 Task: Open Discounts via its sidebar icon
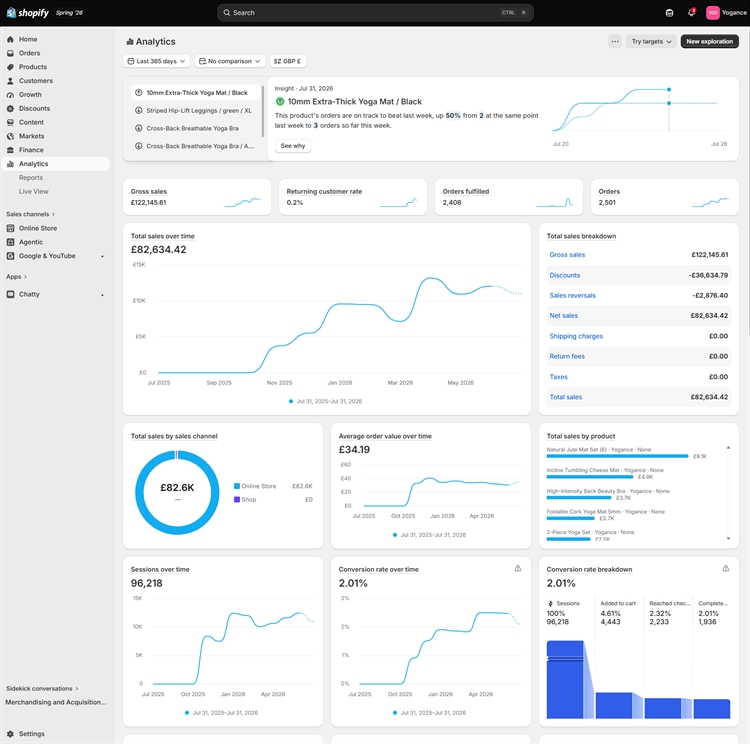click(10, 109)
